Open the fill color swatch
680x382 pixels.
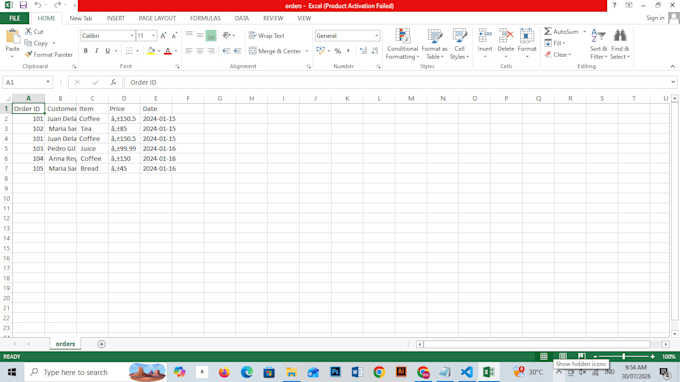coord(150,51)
